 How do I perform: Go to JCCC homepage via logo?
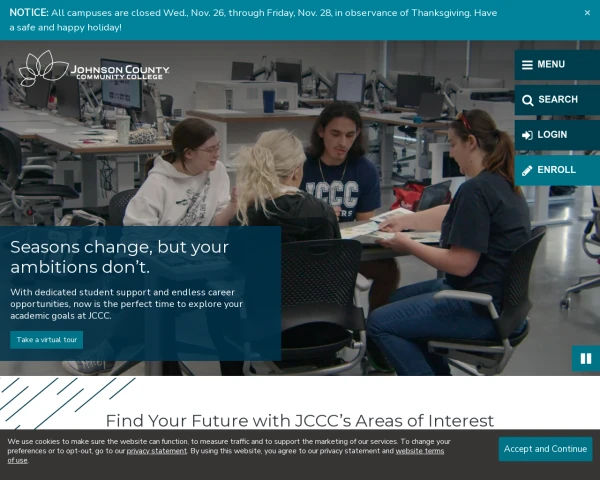pyautogui.click(x=94, y=69)
